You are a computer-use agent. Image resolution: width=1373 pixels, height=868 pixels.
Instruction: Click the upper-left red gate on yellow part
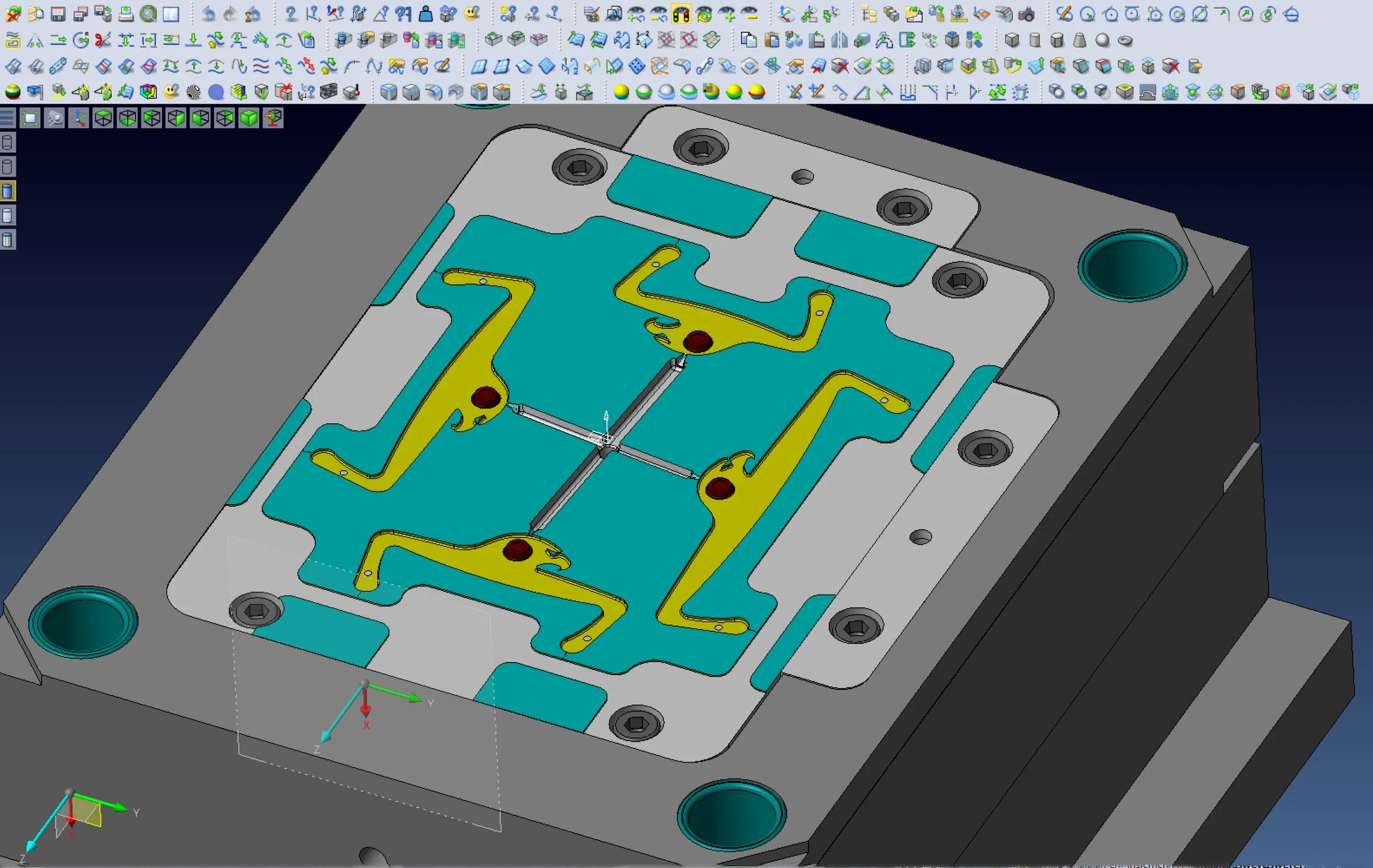[x=486, y=397]
